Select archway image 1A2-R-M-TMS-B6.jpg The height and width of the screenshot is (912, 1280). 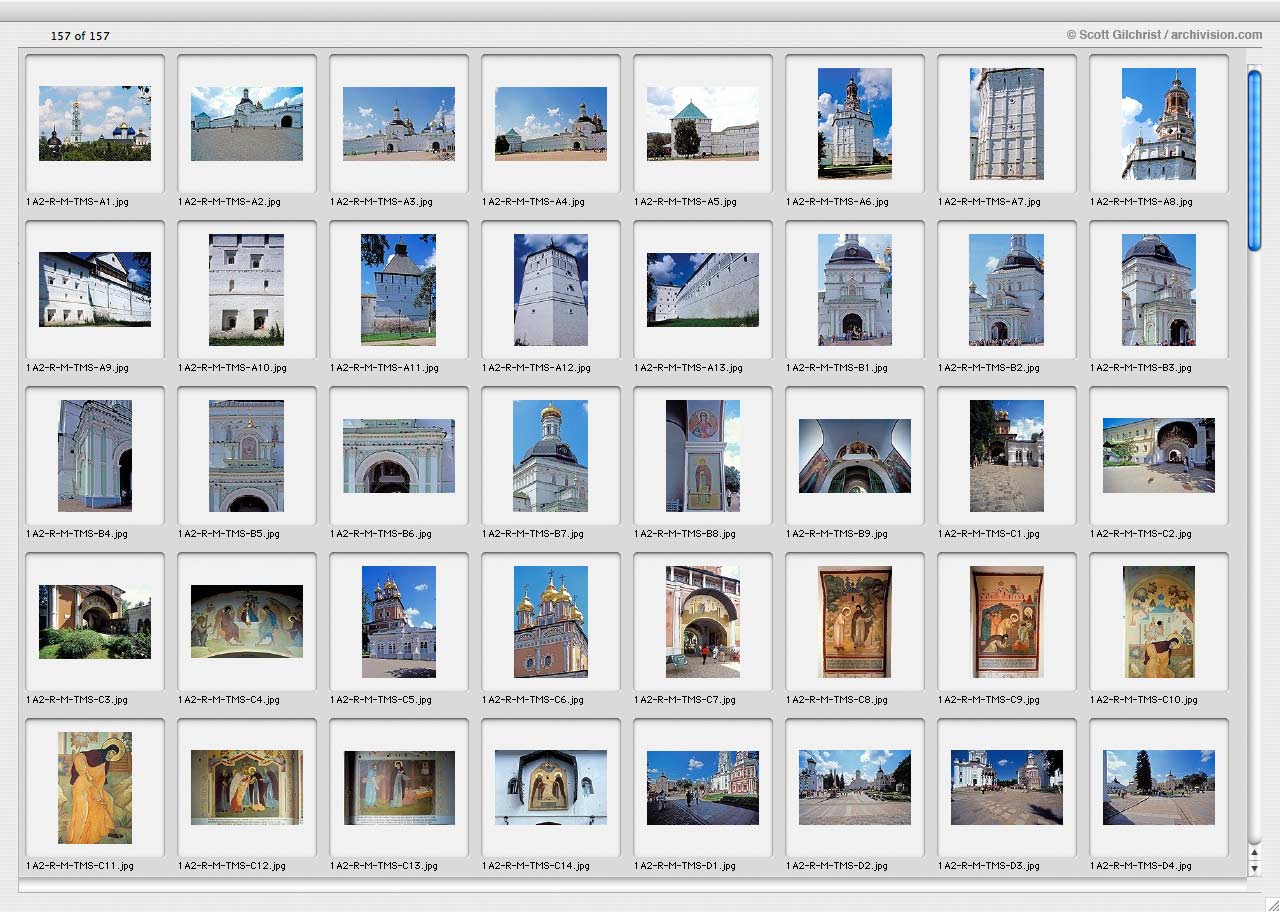pyautogui.click(x=399, y=456)
